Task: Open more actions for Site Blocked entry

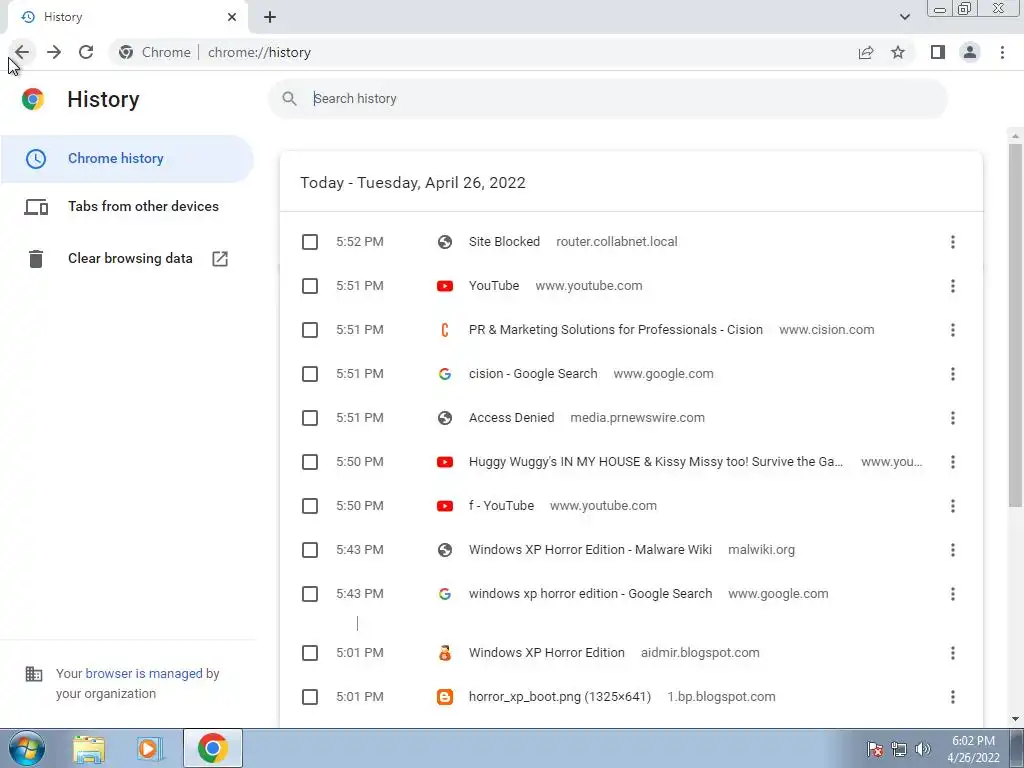Action: coord(953,242)
